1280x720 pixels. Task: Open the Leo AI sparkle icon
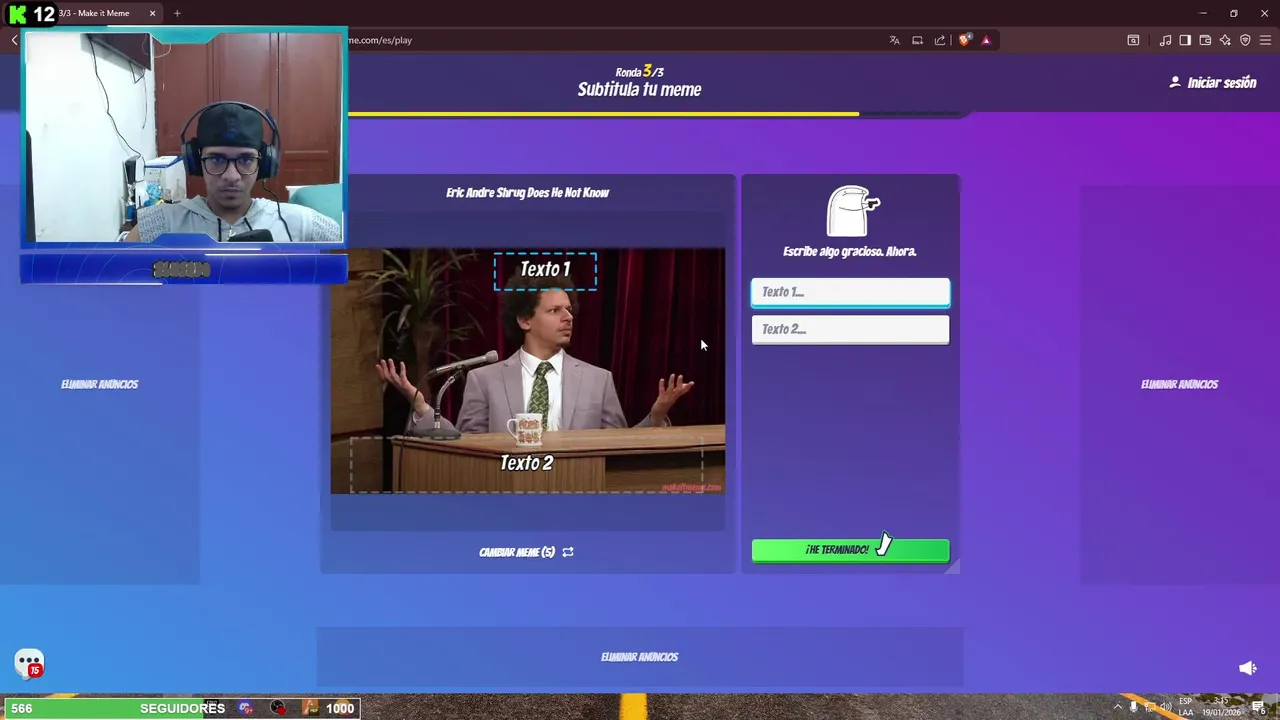point(1225,40)
